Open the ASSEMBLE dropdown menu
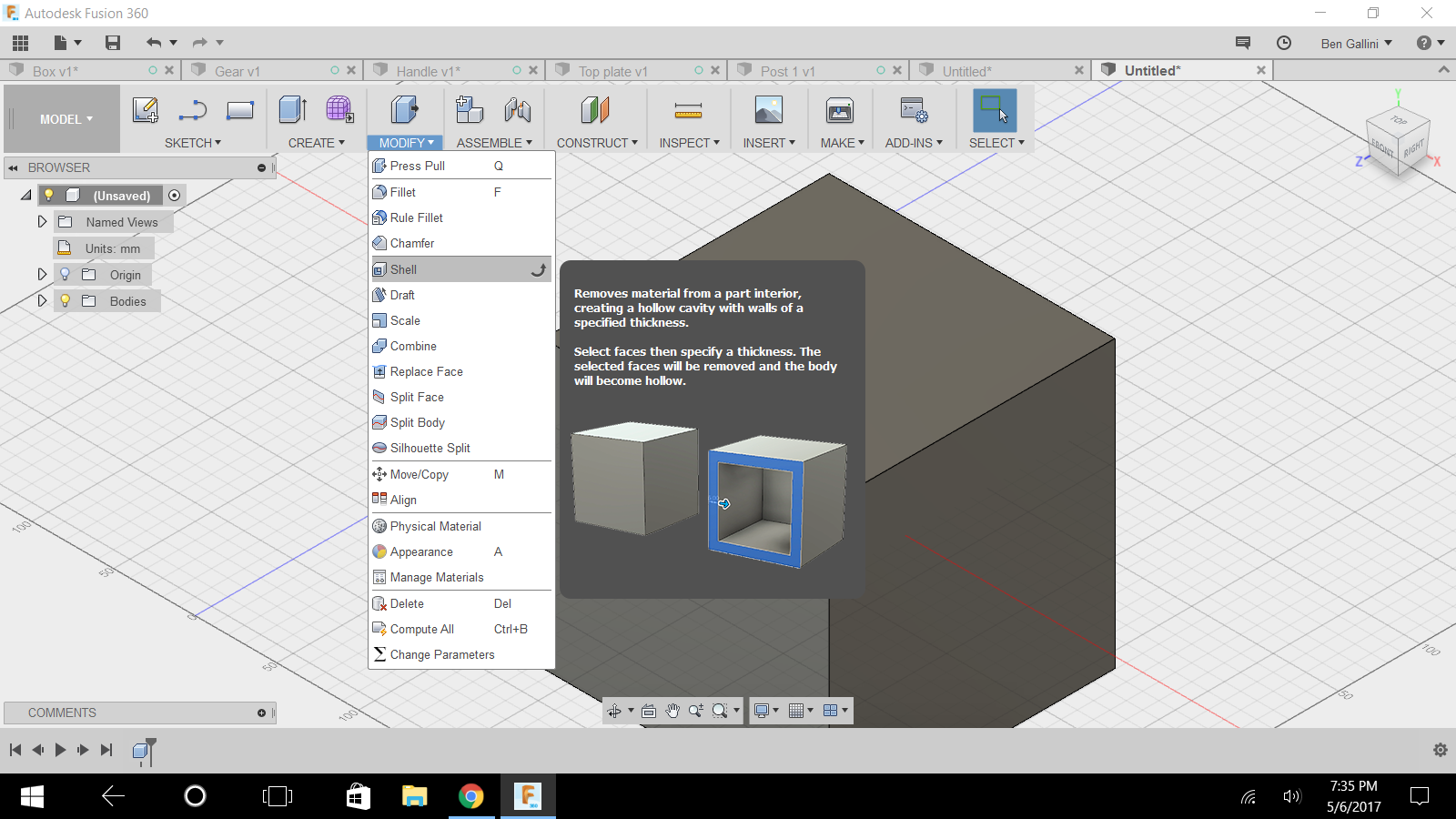Image resolution: width=1456 pixels, height=819 pixels. 494,143
